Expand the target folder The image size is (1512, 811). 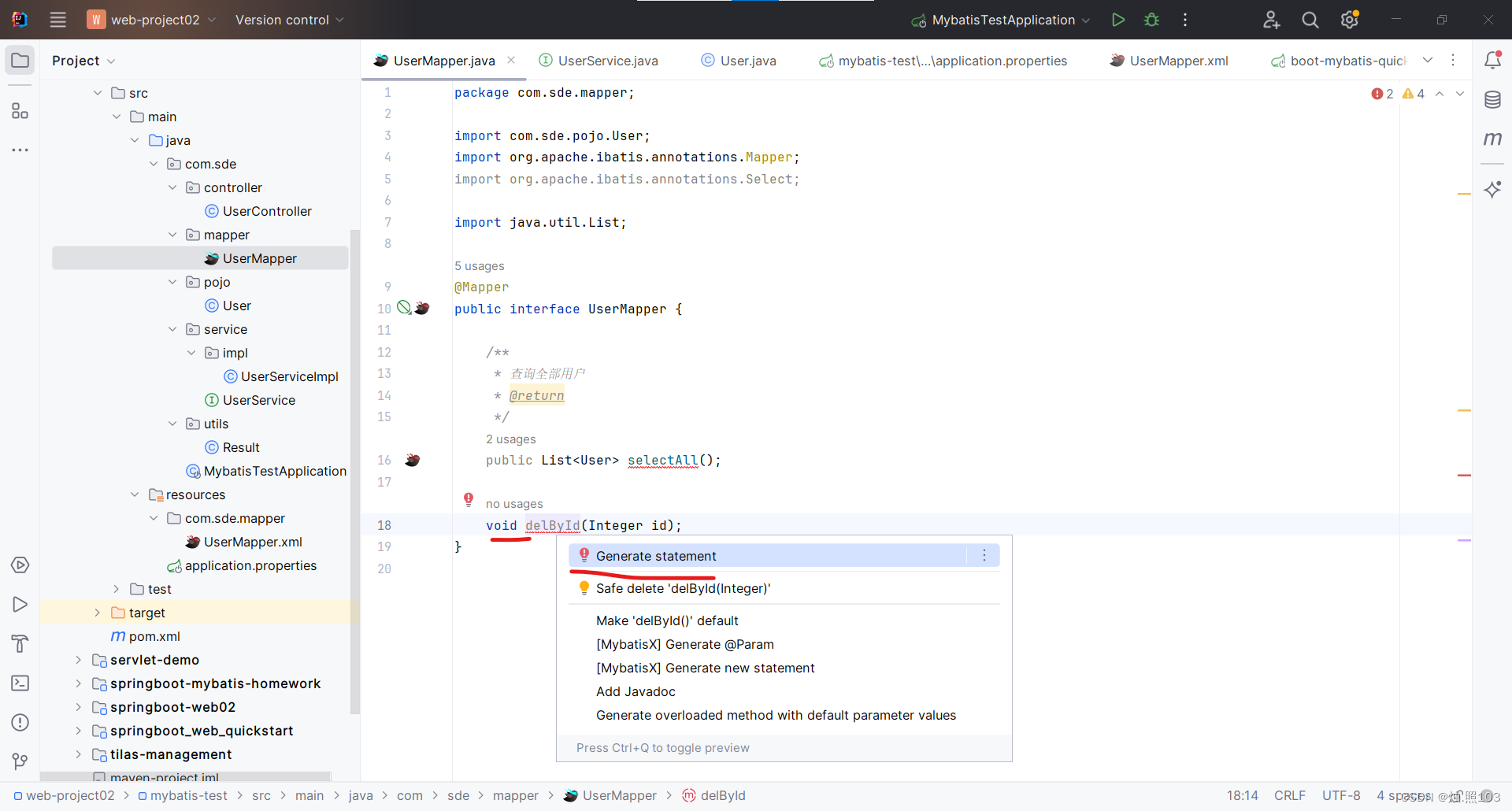coord(98,613)
